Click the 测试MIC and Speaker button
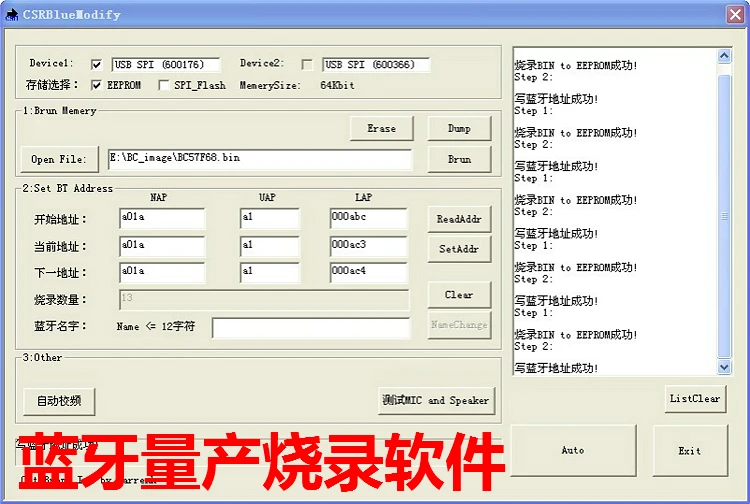The image size is (750, 504). pyautogui.click(x=436, y=400)
